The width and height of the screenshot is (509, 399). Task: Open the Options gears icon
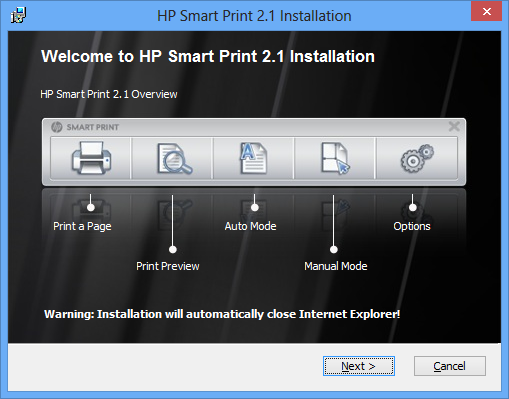click(x=417, y=158)
